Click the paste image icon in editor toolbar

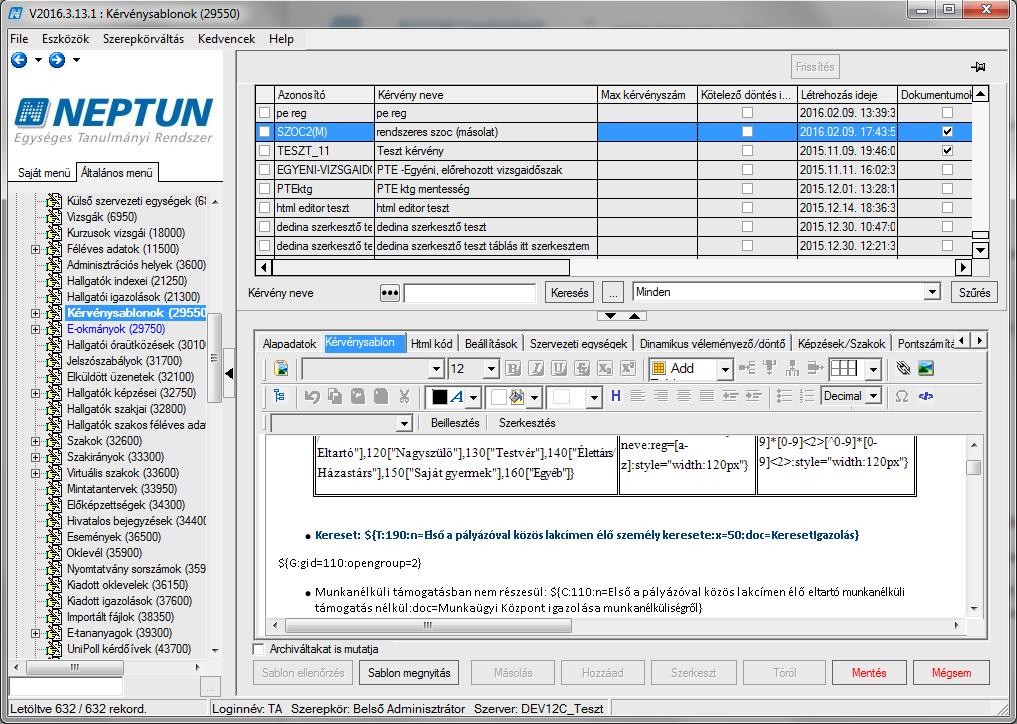tap(281, 368)
